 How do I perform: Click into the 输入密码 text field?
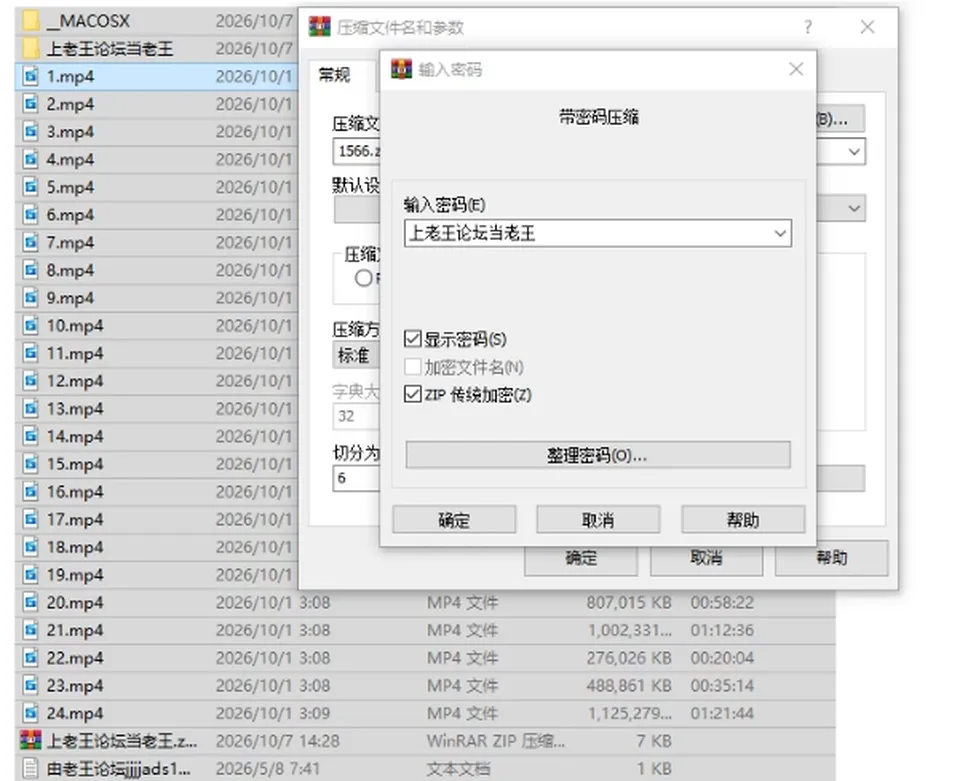coord(587,233)
